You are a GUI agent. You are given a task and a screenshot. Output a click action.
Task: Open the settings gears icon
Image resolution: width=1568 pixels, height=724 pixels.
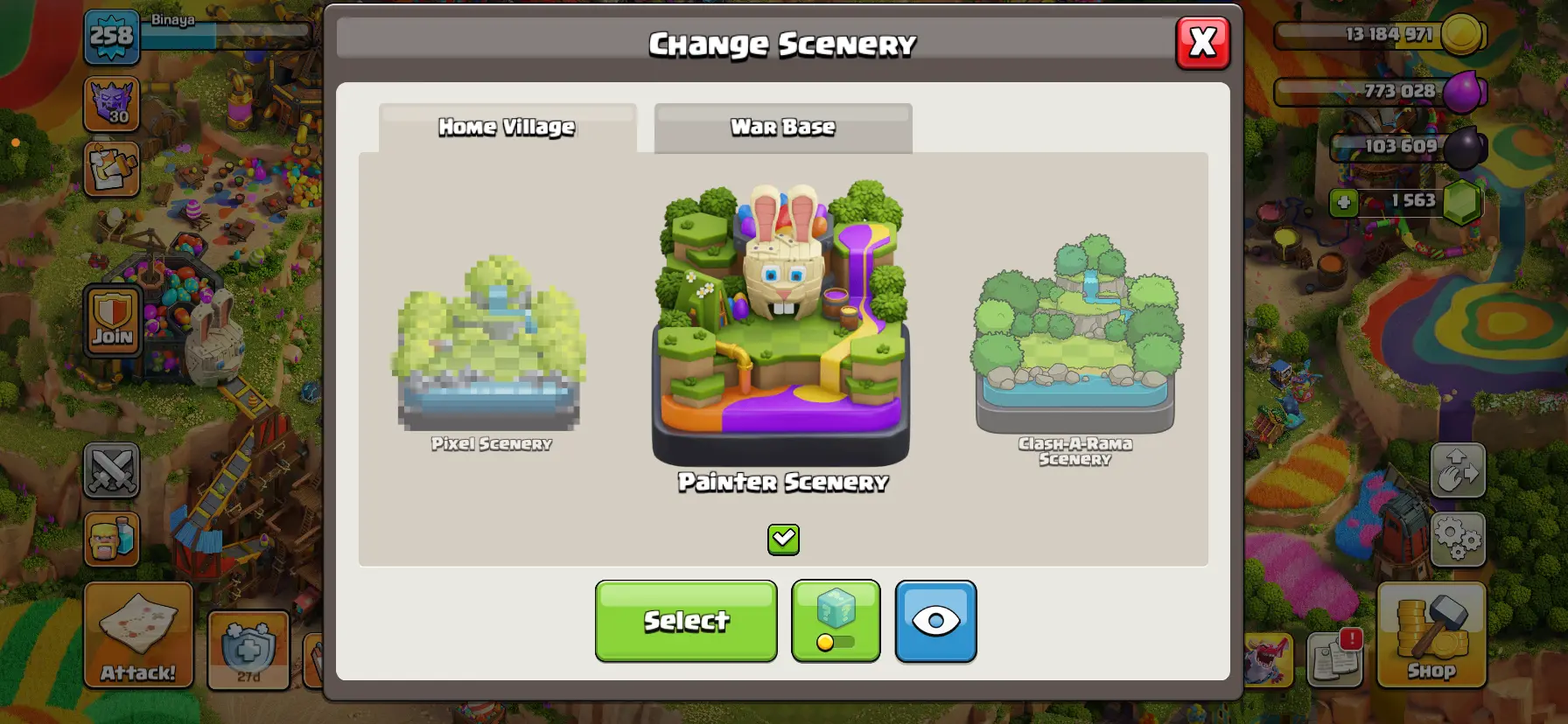(1458, 539)
